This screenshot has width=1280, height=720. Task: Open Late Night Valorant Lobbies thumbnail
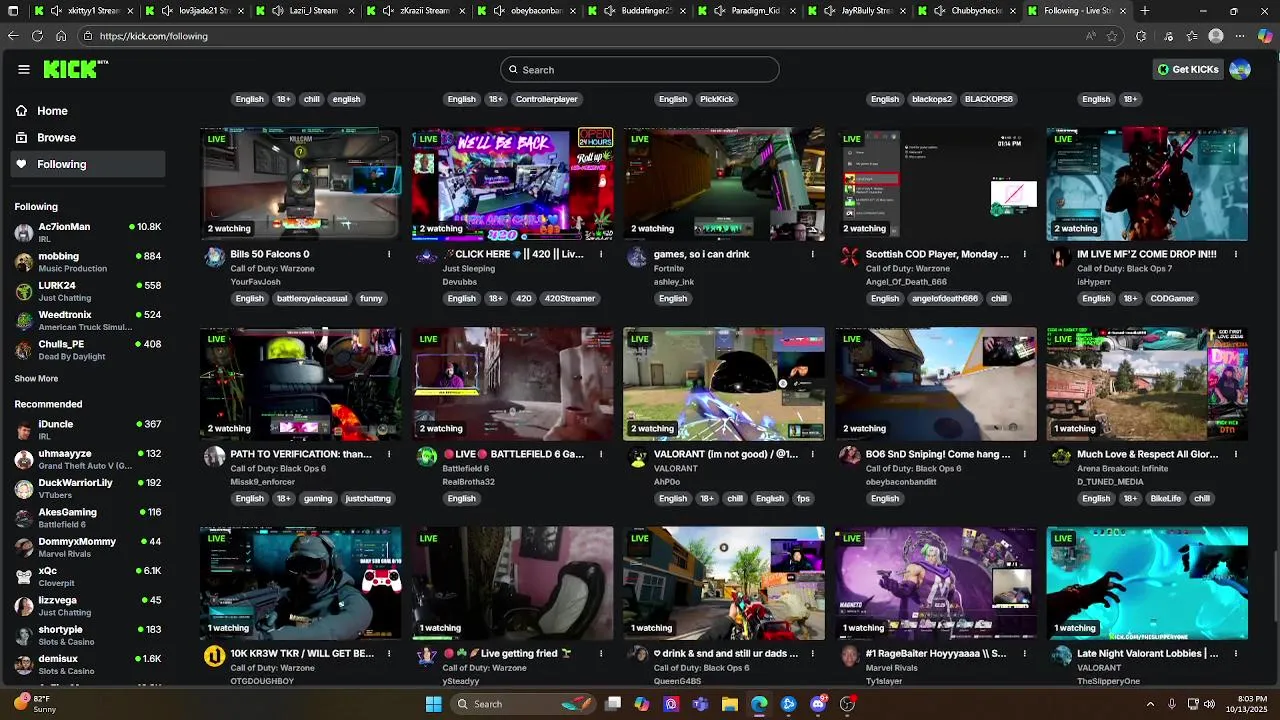[1147, 584]
